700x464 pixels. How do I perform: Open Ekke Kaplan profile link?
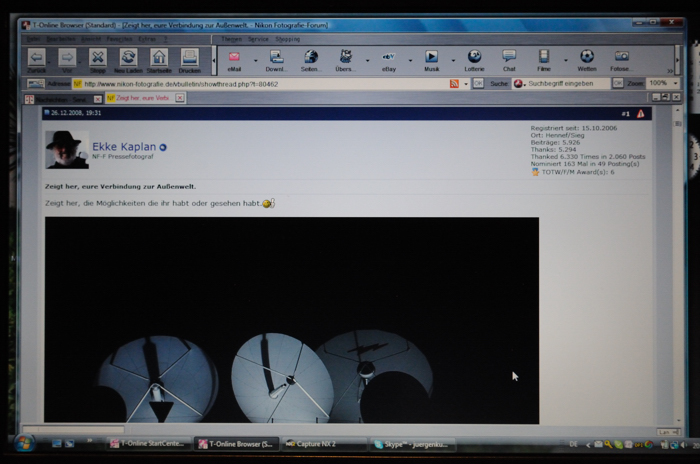tap(124, 146)
